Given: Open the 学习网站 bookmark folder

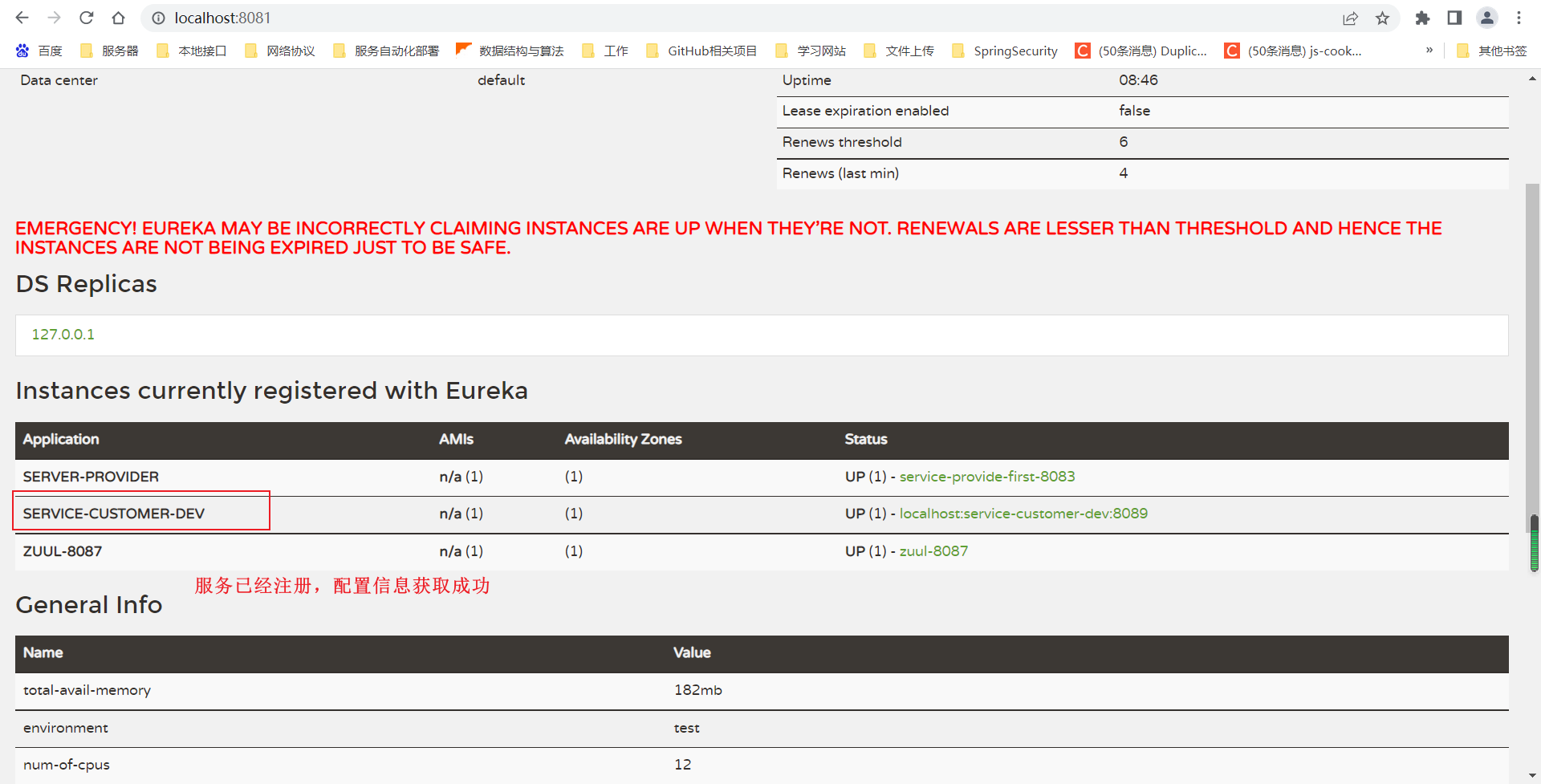Looking at the screenshot, I should tap(811, 51).
